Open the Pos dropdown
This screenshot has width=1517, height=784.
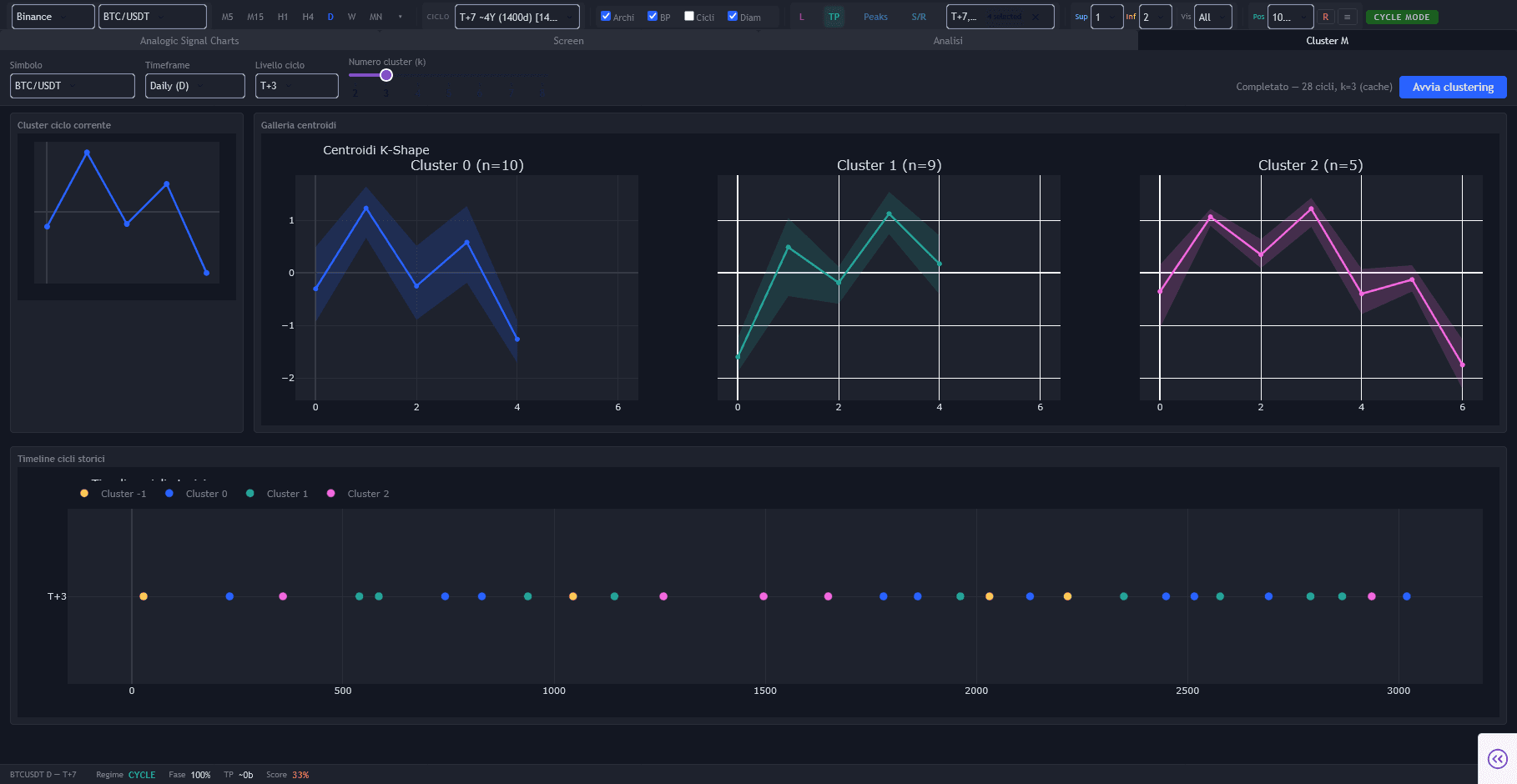pos(1289,17)
